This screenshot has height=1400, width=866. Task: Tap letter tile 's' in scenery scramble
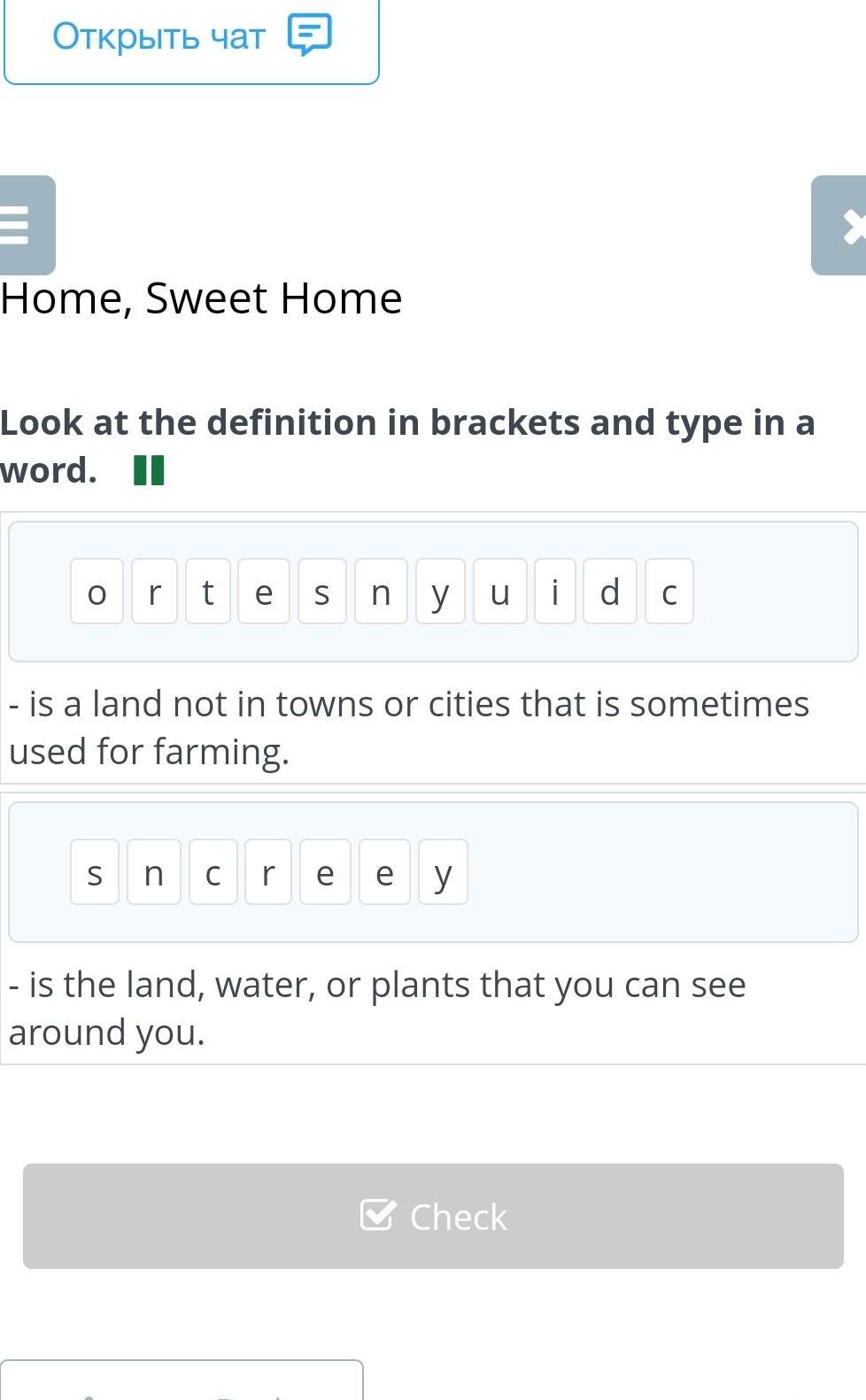coord(95,872)
